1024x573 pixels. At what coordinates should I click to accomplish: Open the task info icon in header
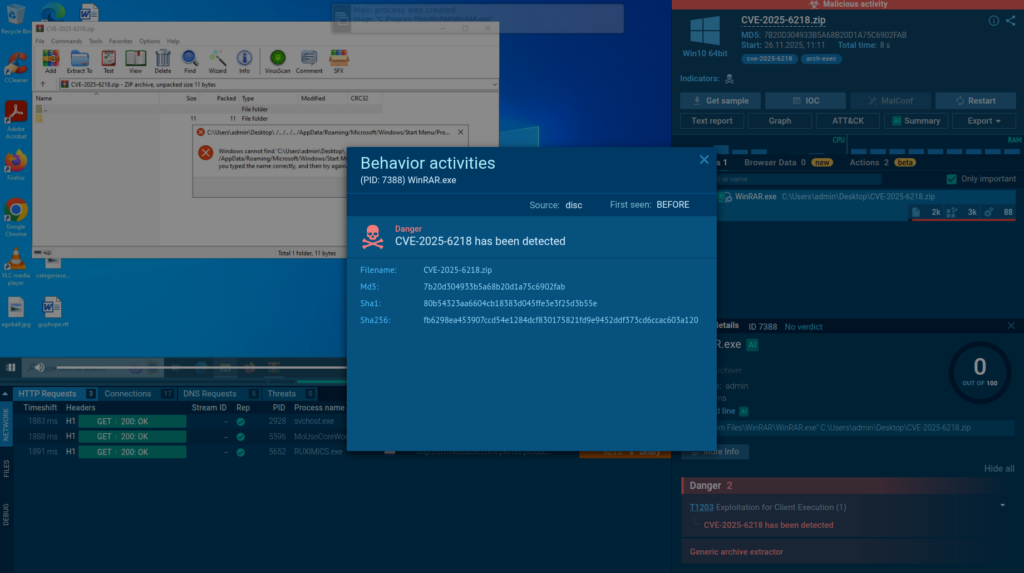(993, 20)
